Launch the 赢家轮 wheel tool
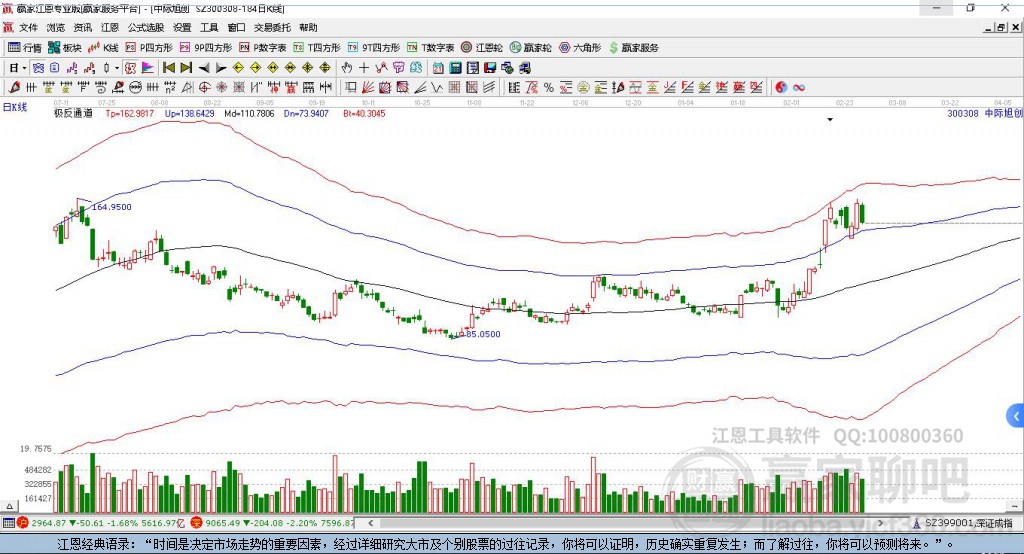The width and height of the screenshot is (1024, 554). coord(530,48)
